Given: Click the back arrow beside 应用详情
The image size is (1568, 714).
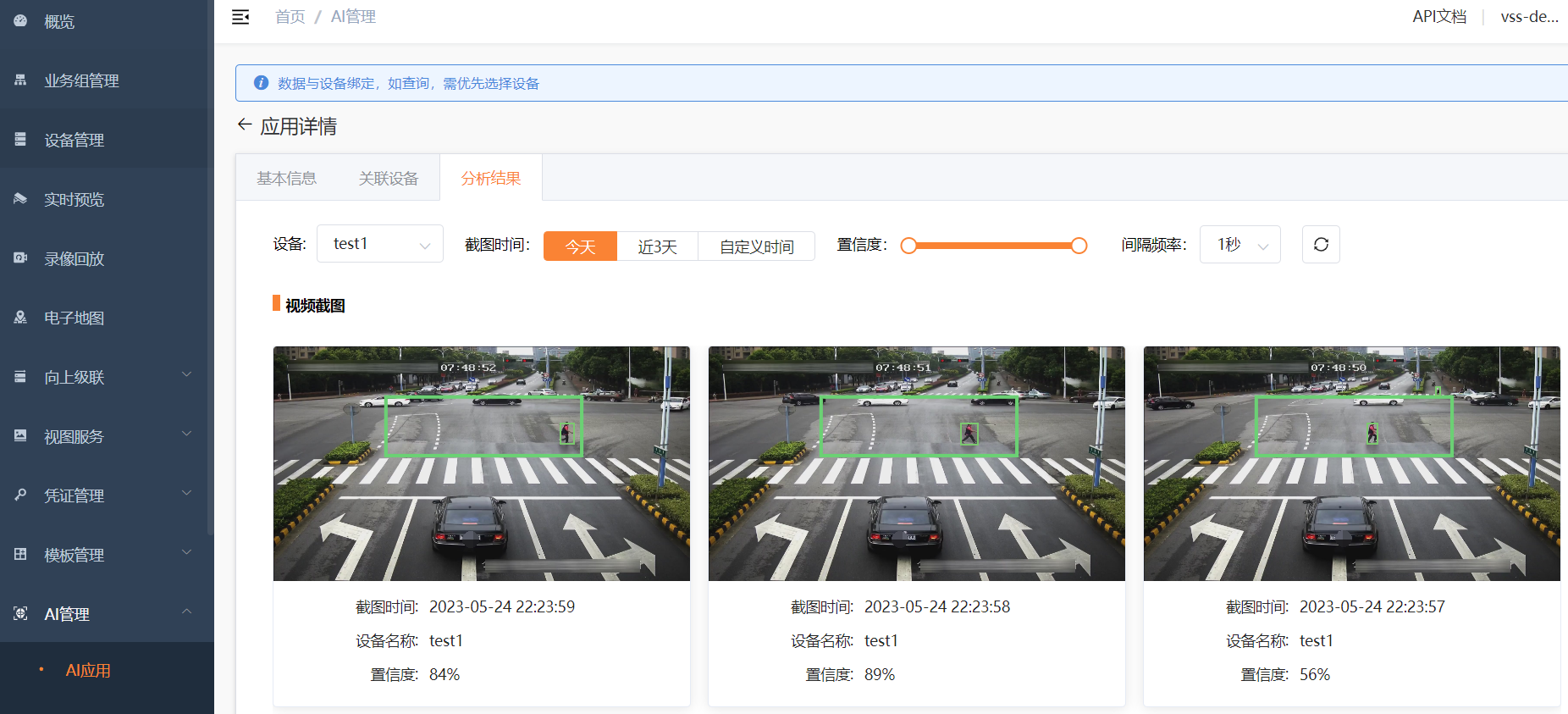Looking at the screenshot, I should tap(245, 125).
